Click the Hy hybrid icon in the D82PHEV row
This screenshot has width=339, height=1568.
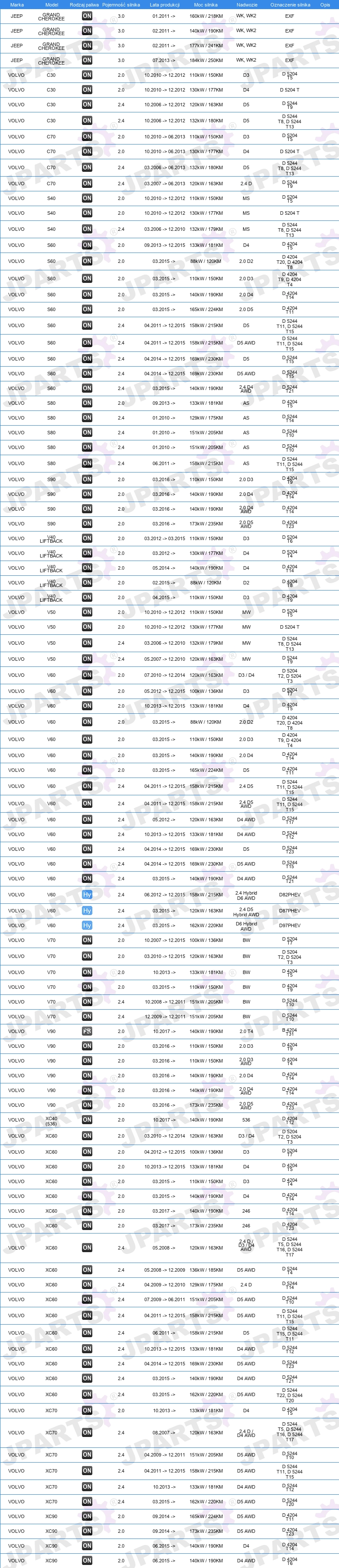[87, 895]
